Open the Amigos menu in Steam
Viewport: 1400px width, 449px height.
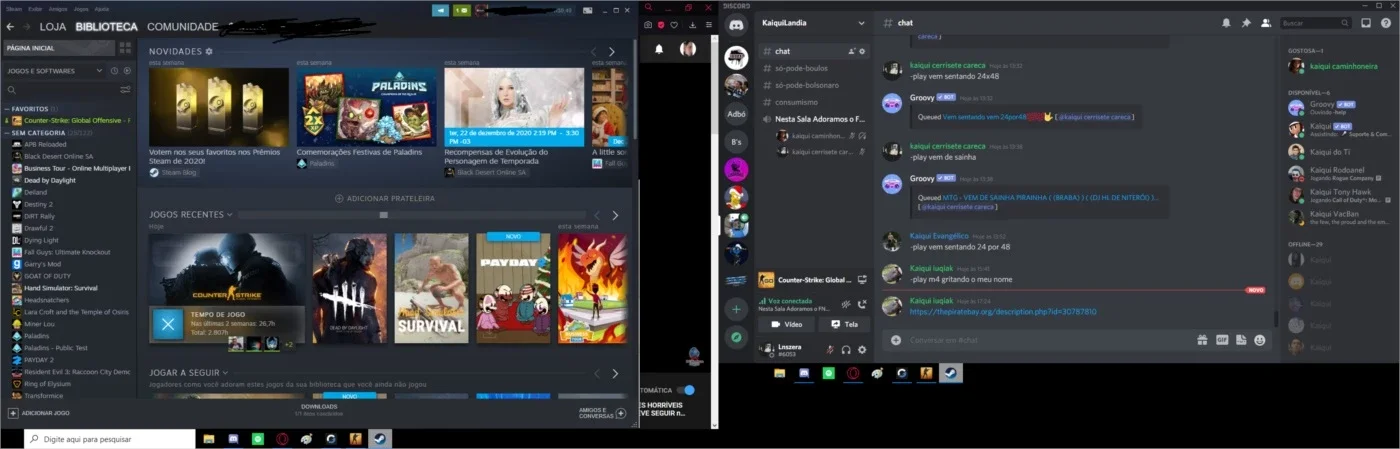pos(57,8)
